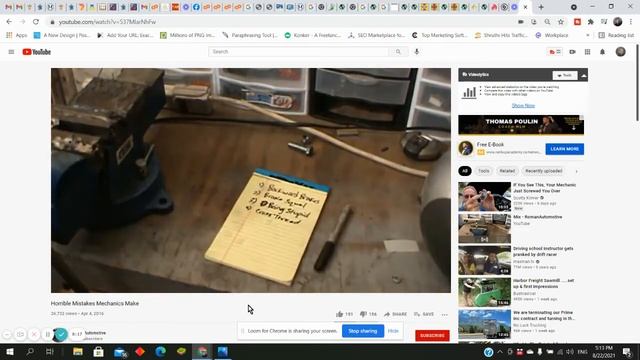Image resolution: width=640 pixels, height=360 pixels.
Task: Open the YouTube account avatar menu
Action: (x=620, y=51)
